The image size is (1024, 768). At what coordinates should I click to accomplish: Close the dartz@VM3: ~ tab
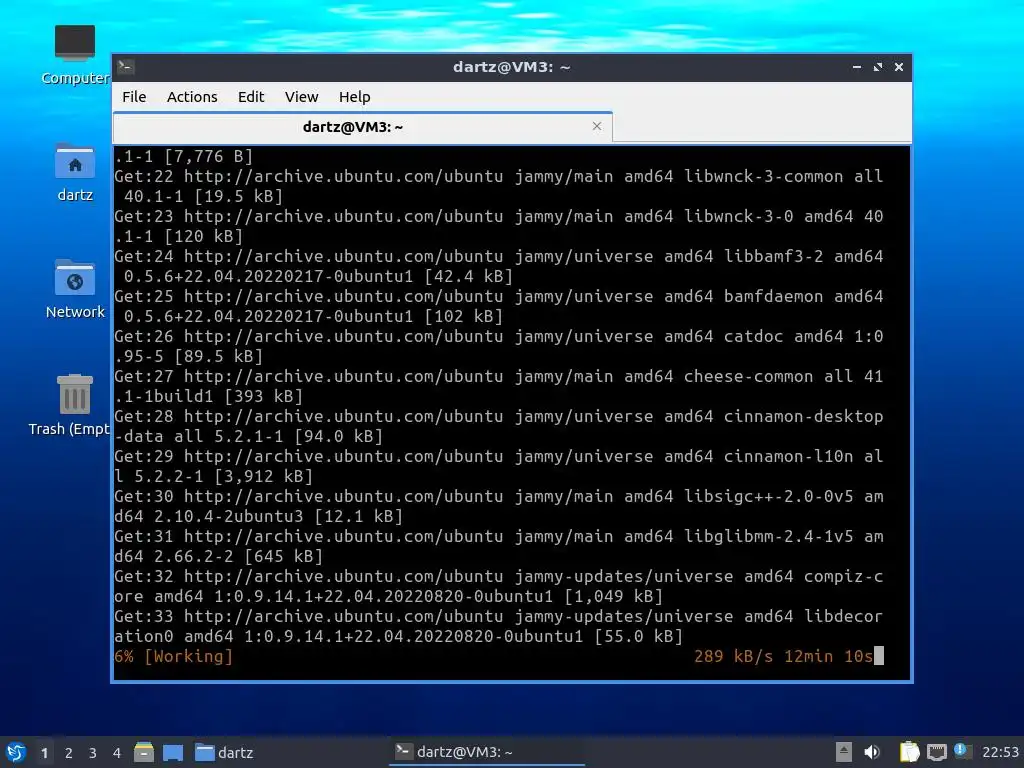(596, 126)
